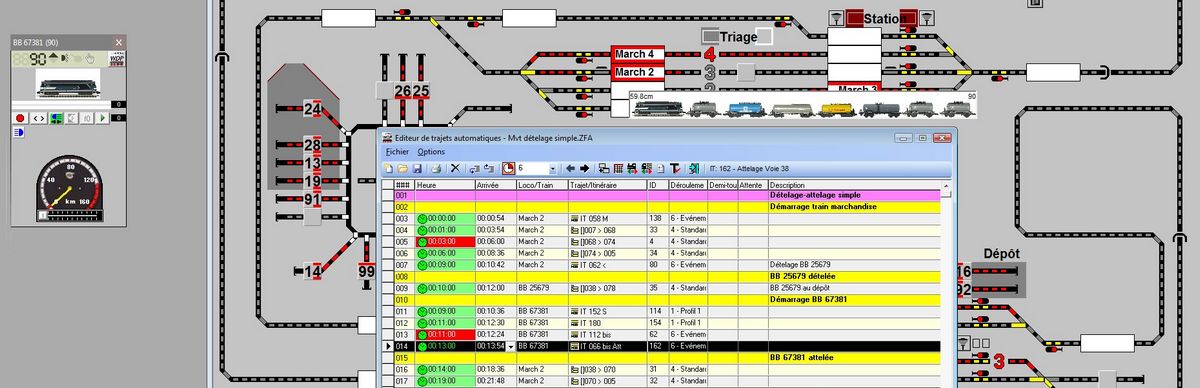Click the new file icon in editor toolbar
The height and width of the screenshot is (388, 1200).
point(388,169)
